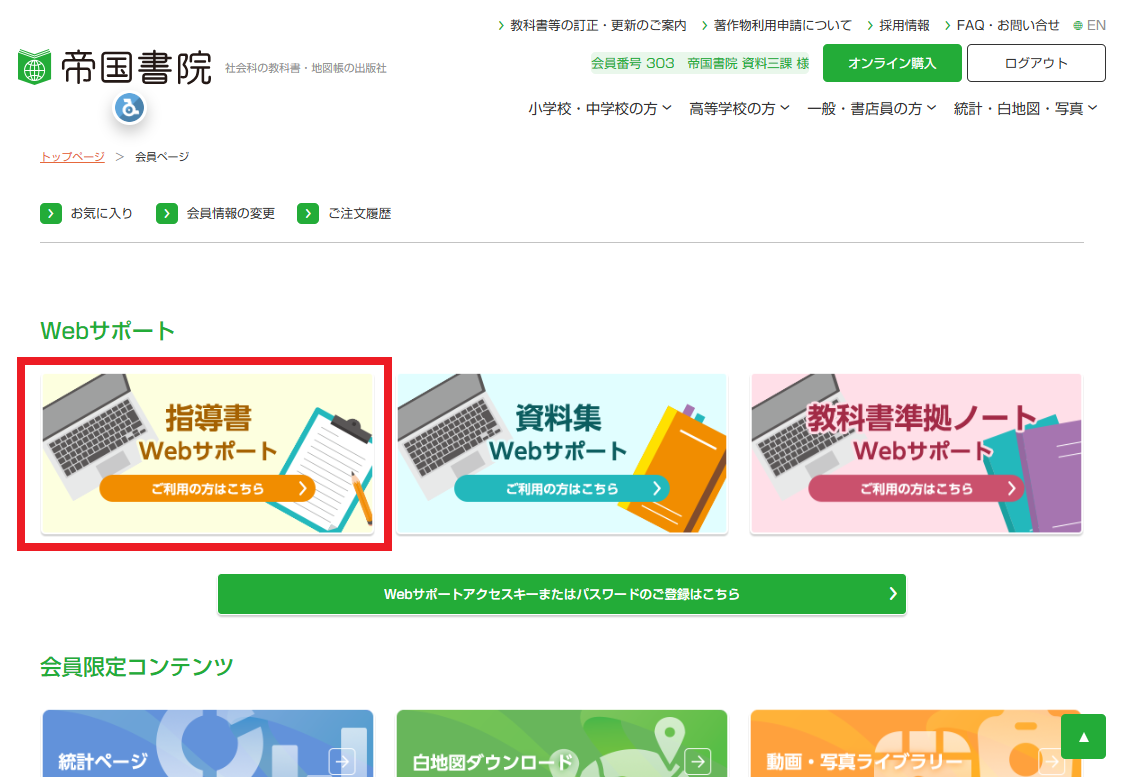The height and width of the screenshot is (777, 1124).
Task: Open the 教科書準拠ノート Webサポート banner
Action: [916, 455]
